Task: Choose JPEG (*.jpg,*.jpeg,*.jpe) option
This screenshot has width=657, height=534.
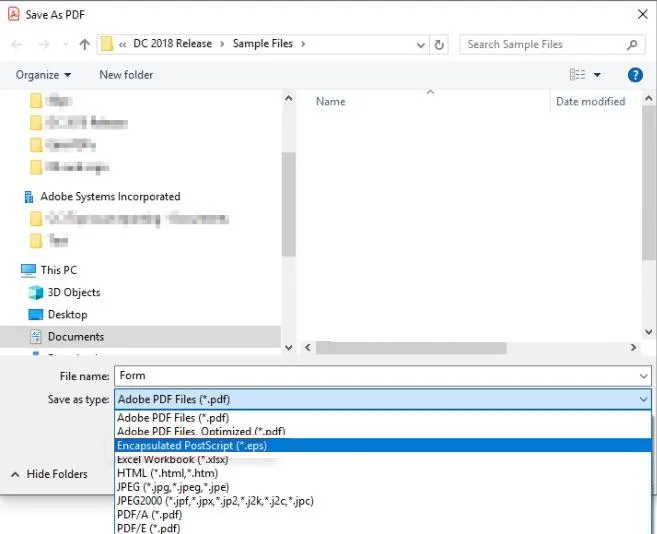Action: tap(383, 487)
